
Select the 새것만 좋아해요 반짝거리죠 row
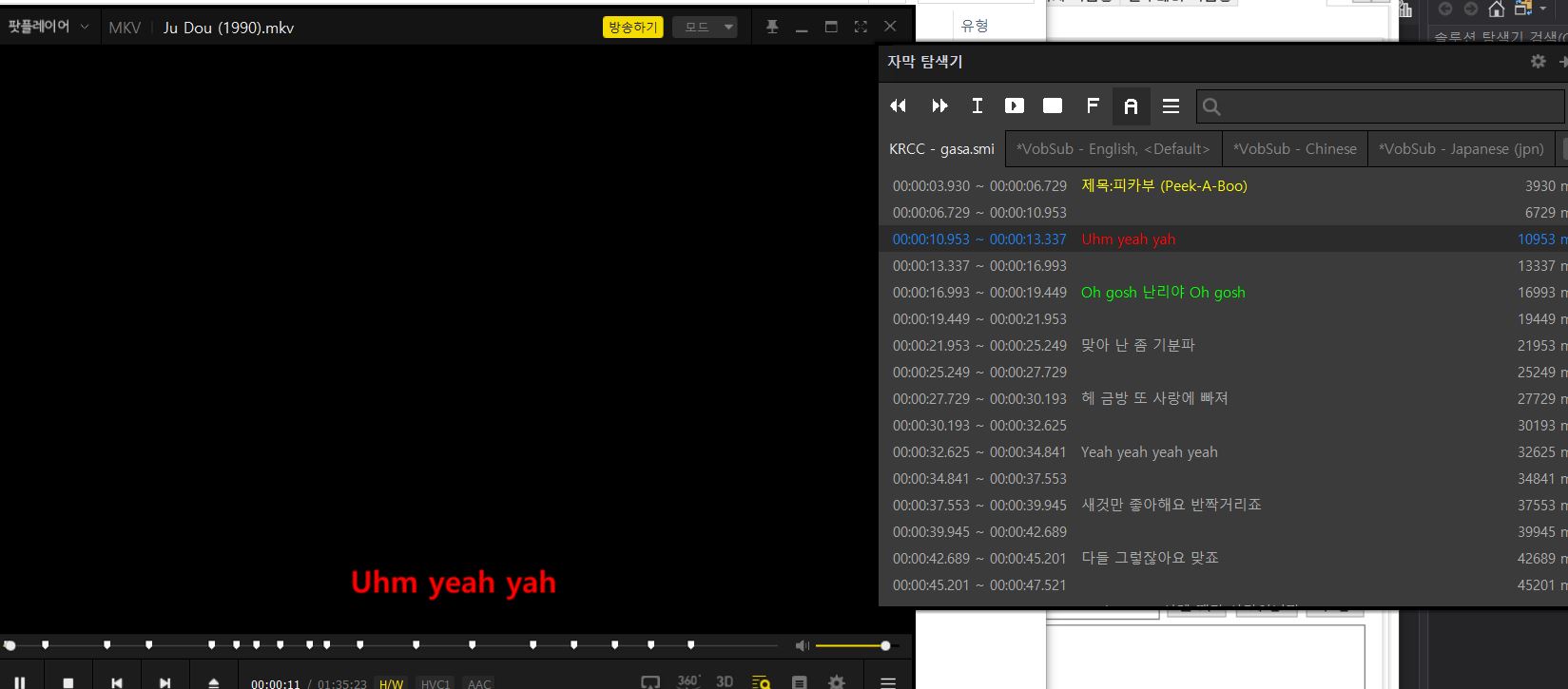point(1223,505)
